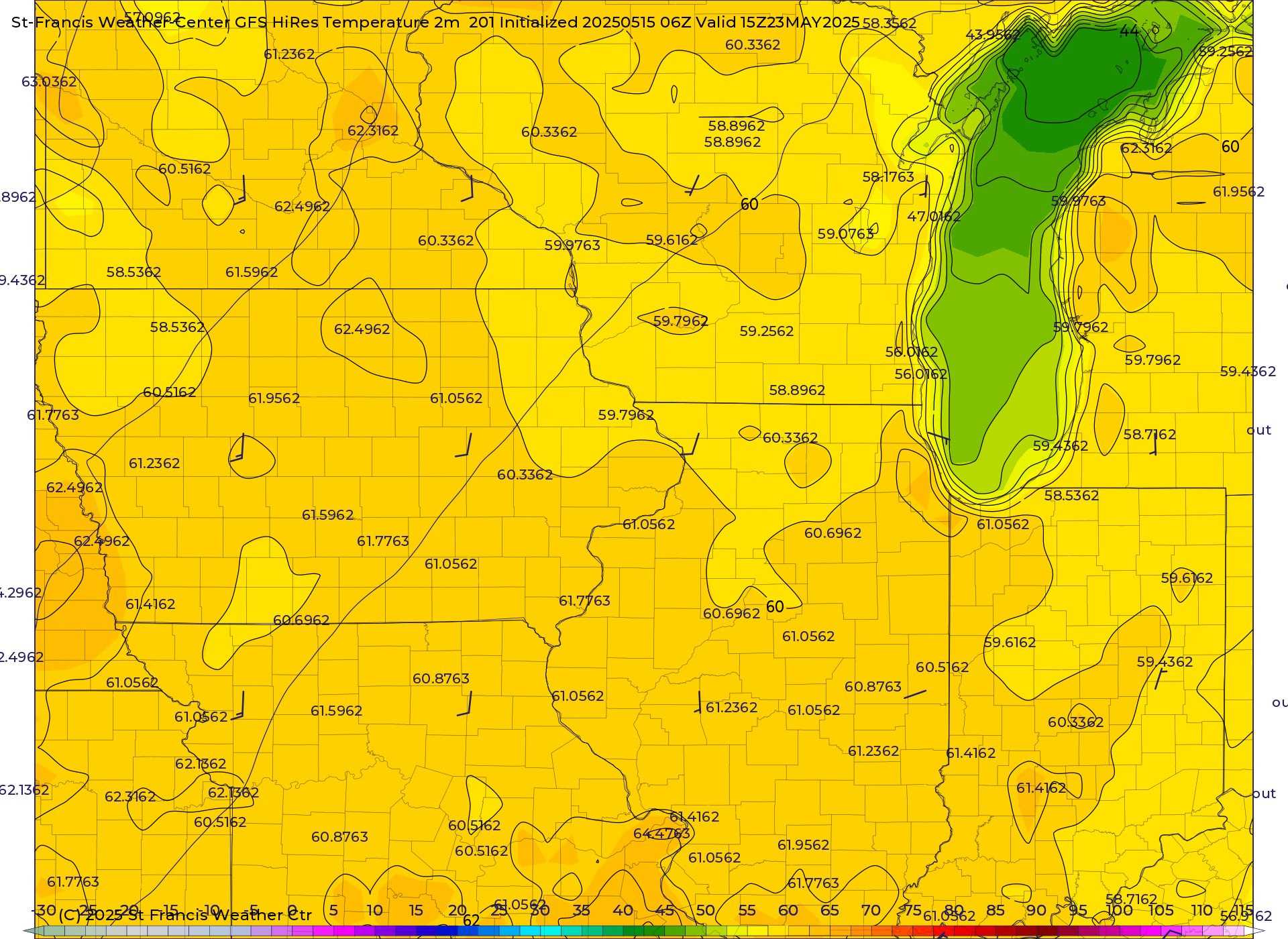Select the 47.0162 temperature value
The width and height of the screenshot is (1288, 939).
934,217
